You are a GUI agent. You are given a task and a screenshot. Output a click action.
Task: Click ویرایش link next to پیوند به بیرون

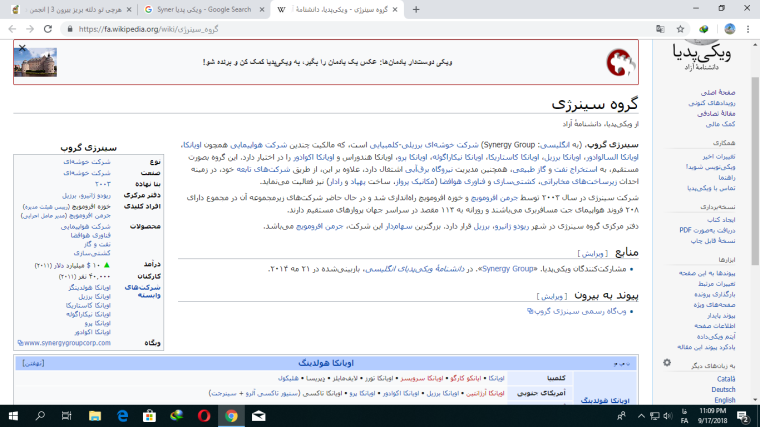pyautogui.click(x=552, y=296)
